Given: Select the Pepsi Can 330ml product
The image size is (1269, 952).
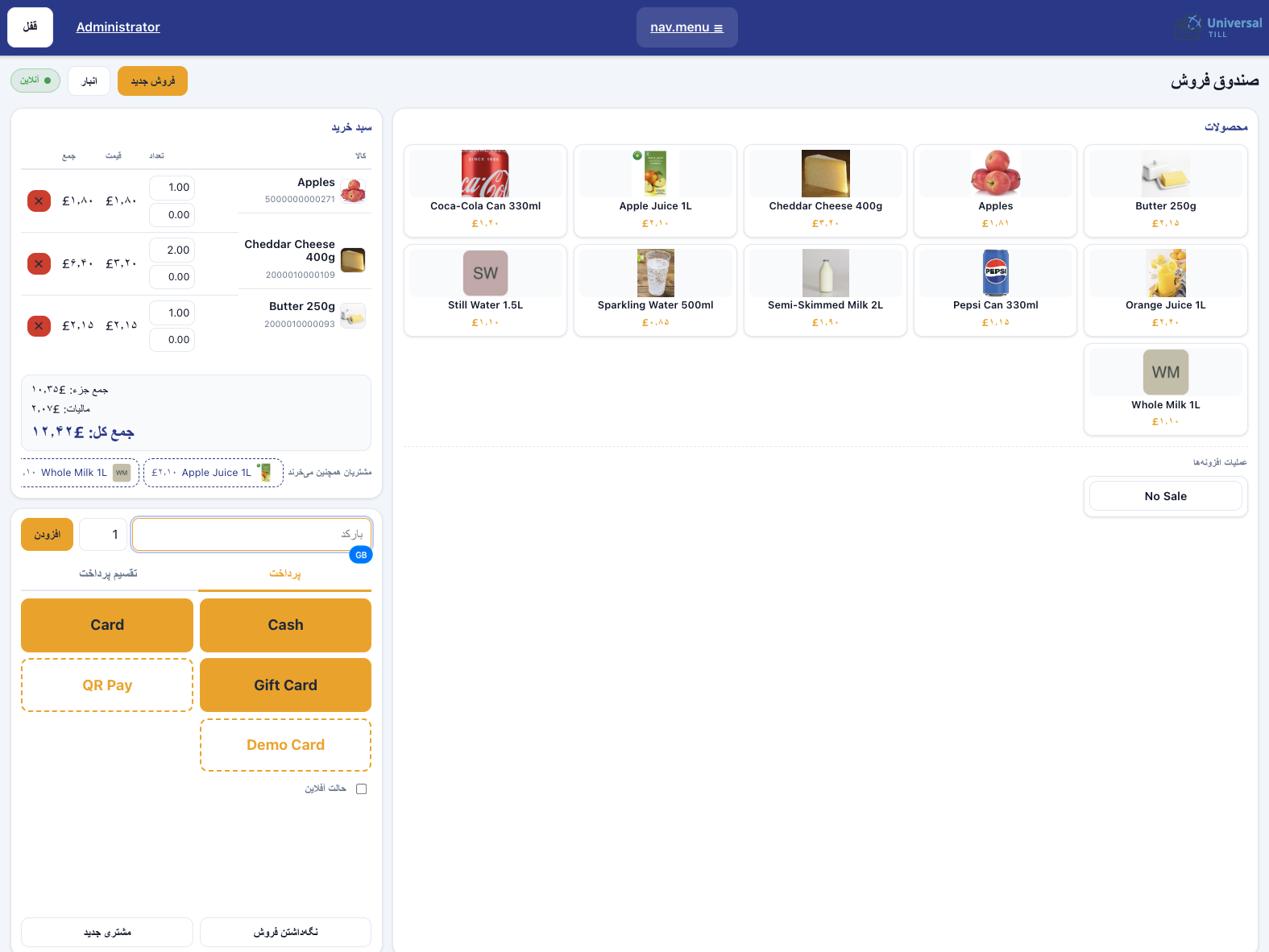Looking at the screenshot, I should click(x=995, y=290).
